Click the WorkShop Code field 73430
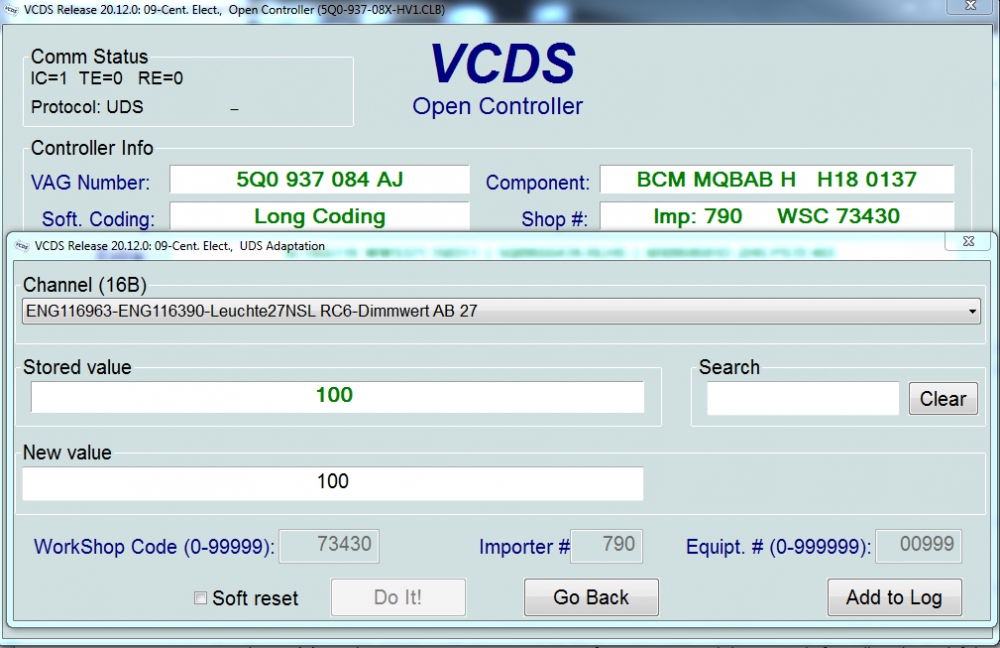 tap(329, 546)
